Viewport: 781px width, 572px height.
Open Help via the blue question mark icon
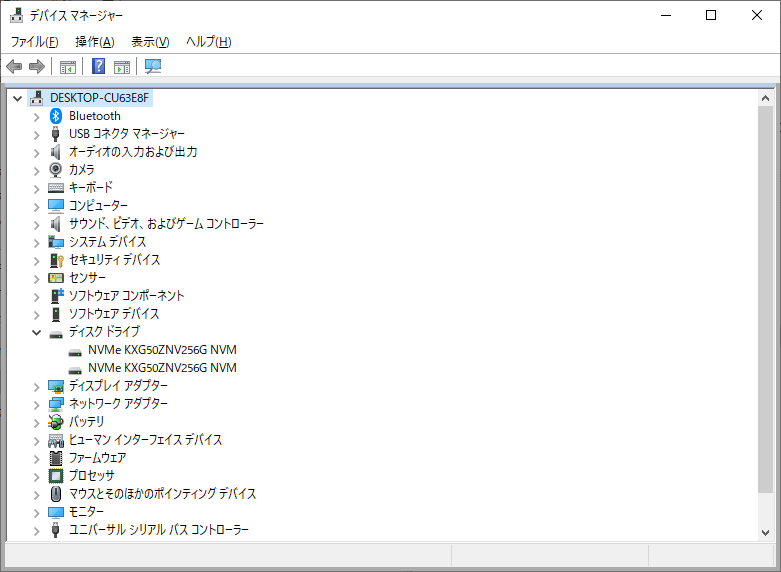click(99, 66)
